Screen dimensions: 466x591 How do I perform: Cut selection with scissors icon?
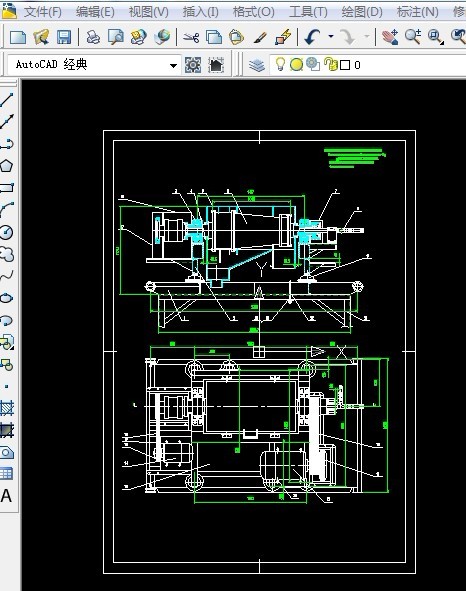point(191,37)
